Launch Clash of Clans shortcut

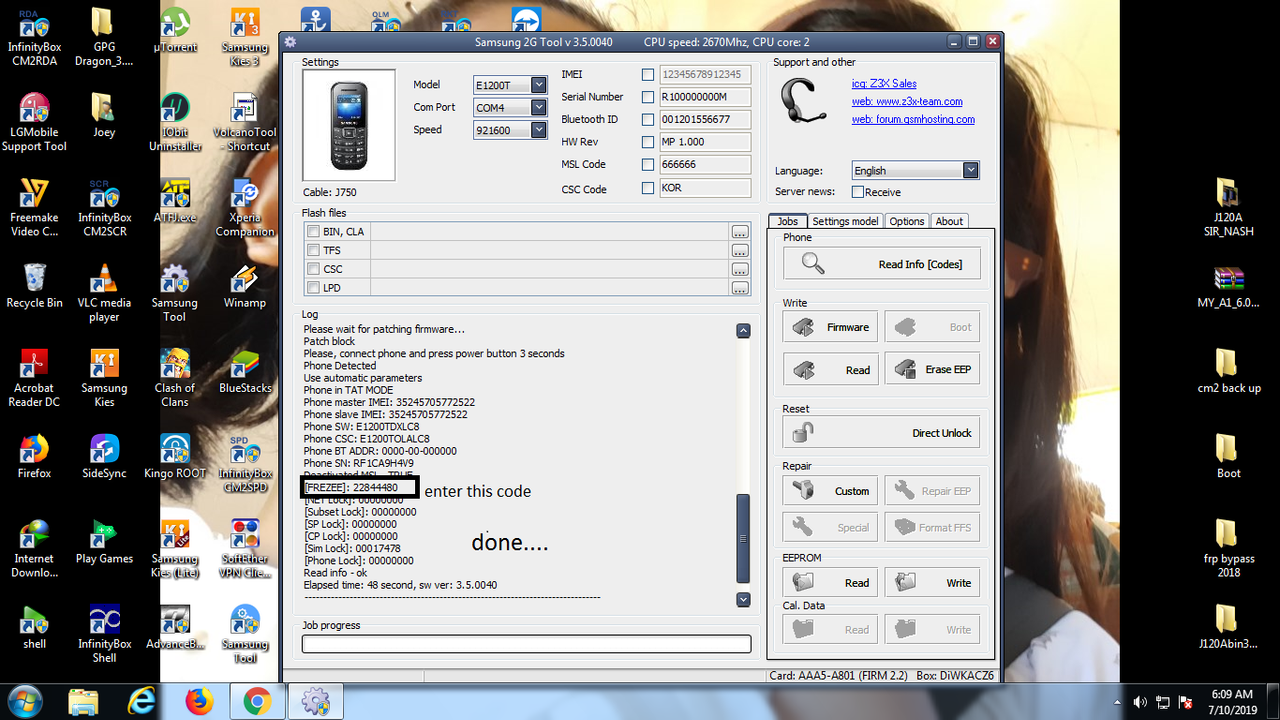click(175, 378)
